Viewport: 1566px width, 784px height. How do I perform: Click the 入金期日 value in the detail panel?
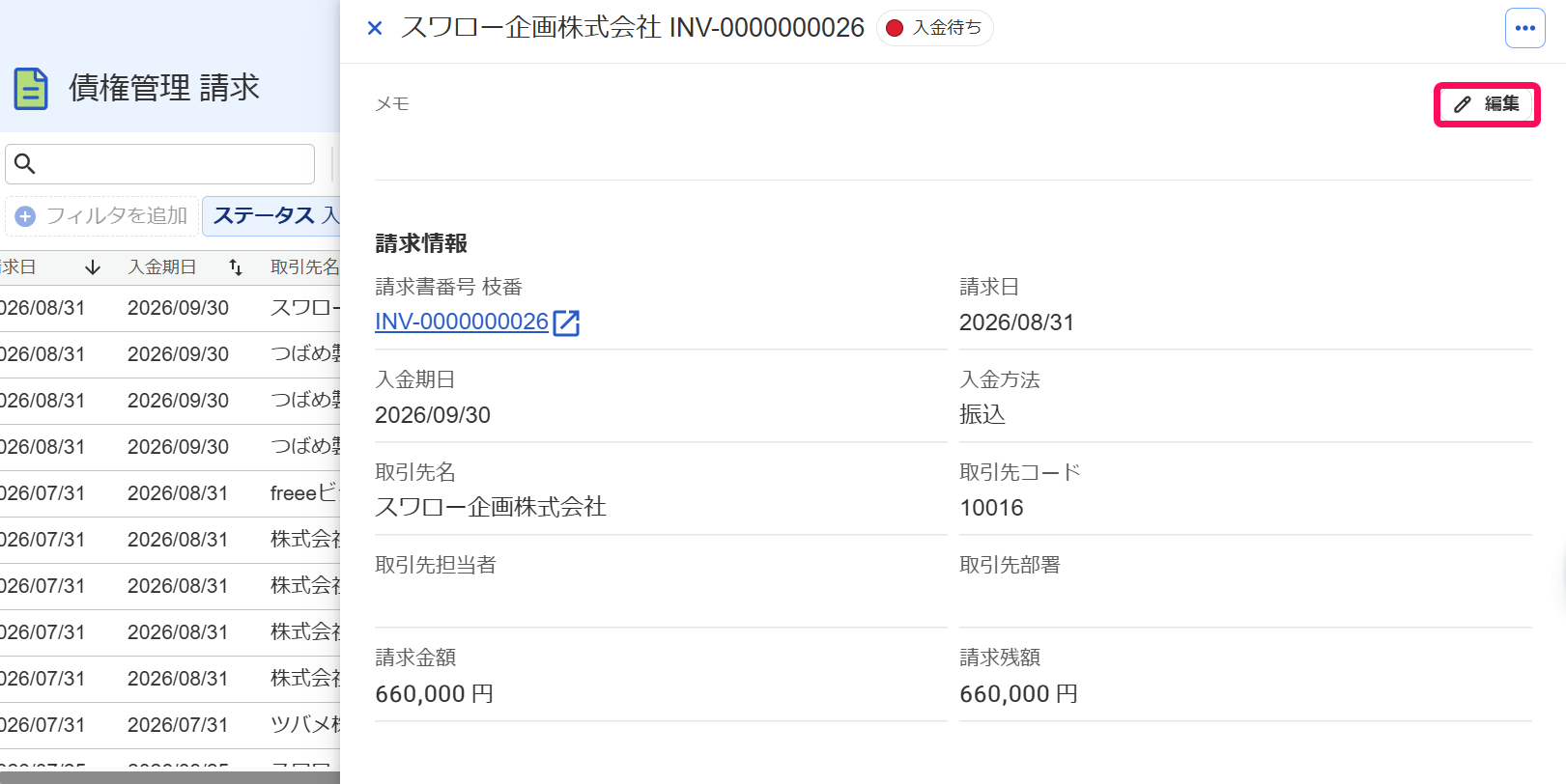[433, 415]
